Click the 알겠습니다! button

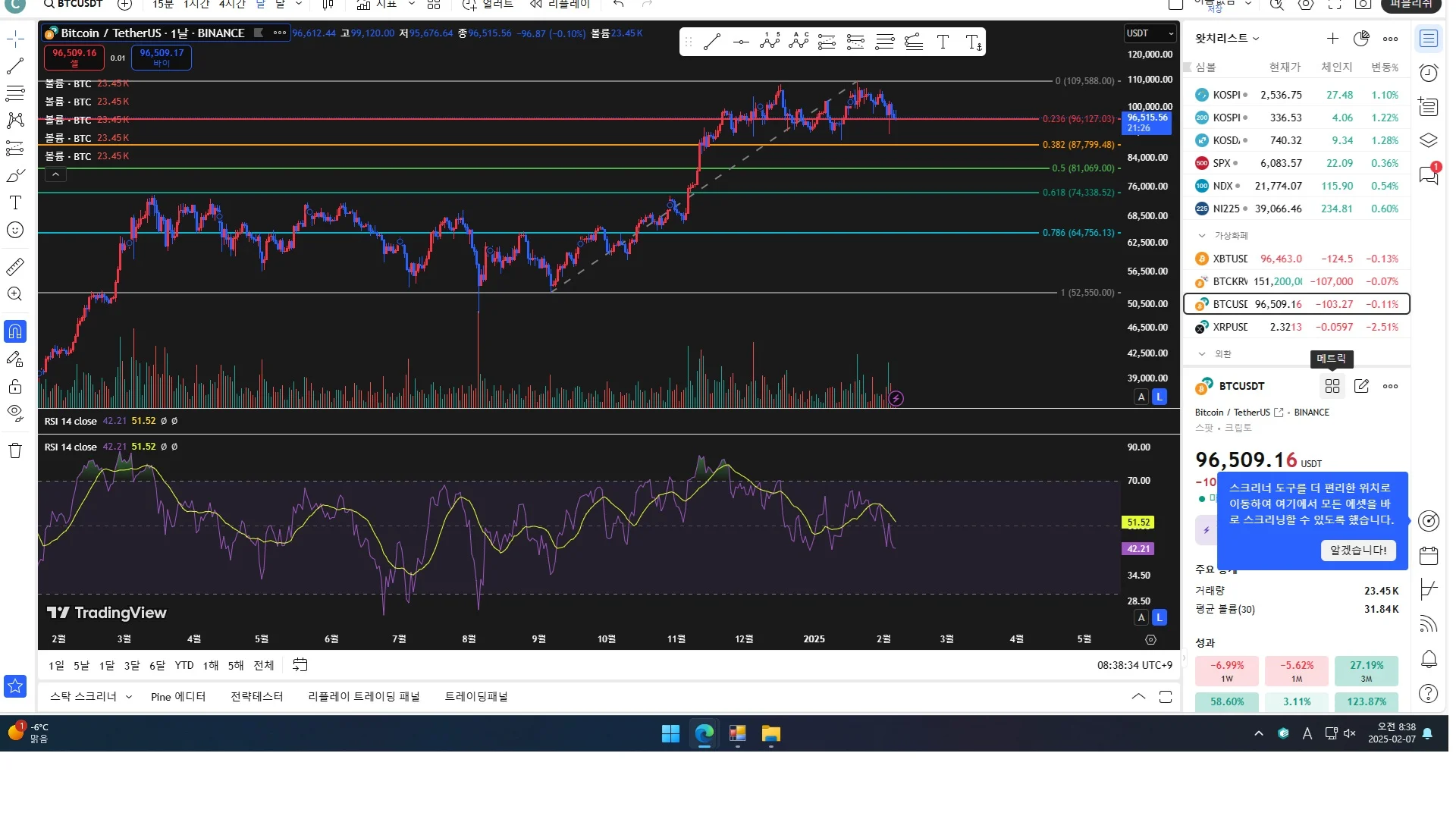point(1357,551)
